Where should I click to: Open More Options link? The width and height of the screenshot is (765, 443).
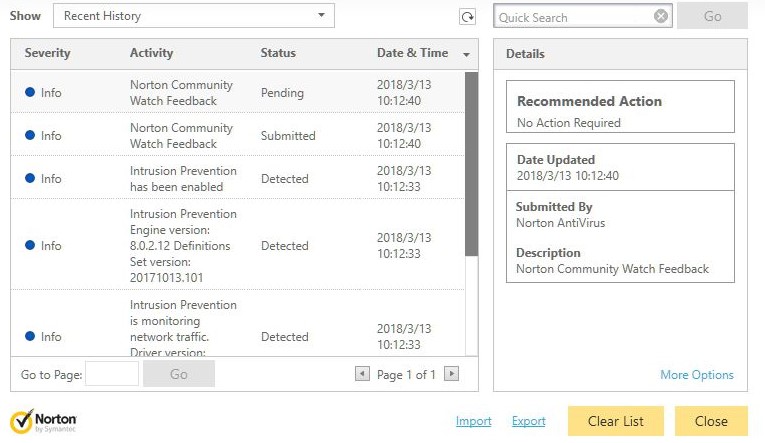(696, 375)
